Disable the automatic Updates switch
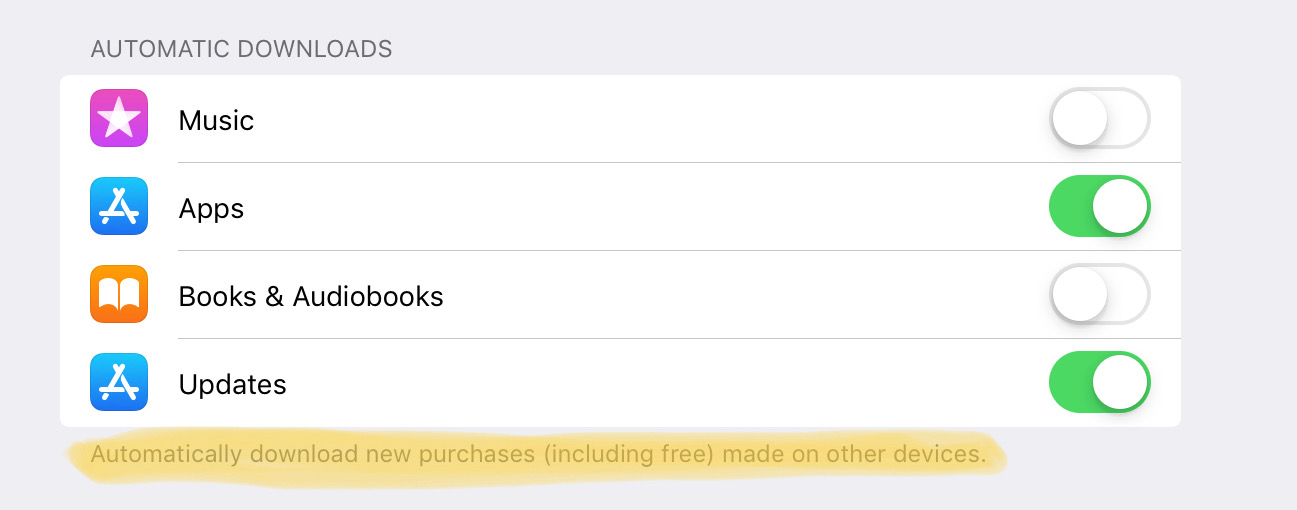 tap(1099, 383)
